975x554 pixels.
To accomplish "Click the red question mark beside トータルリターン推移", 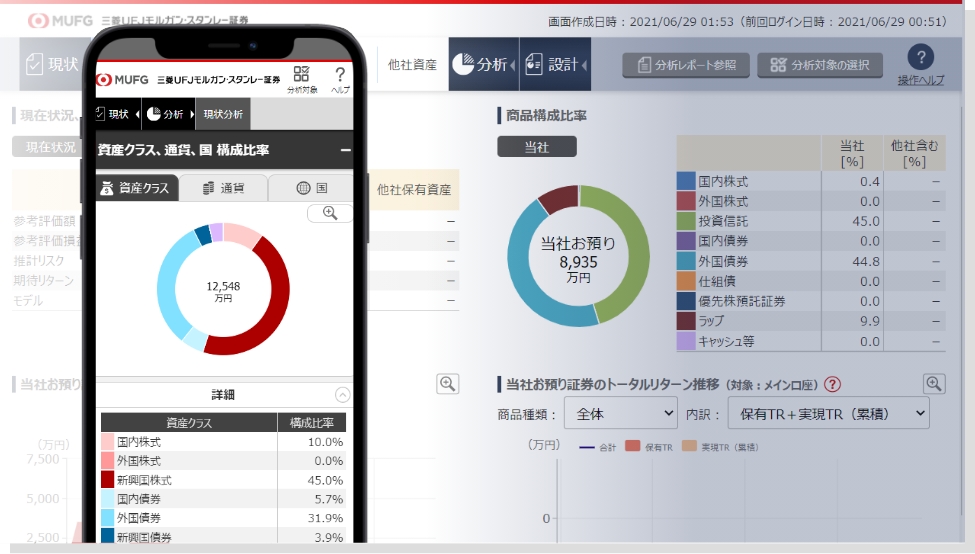I will click(832, 384).
